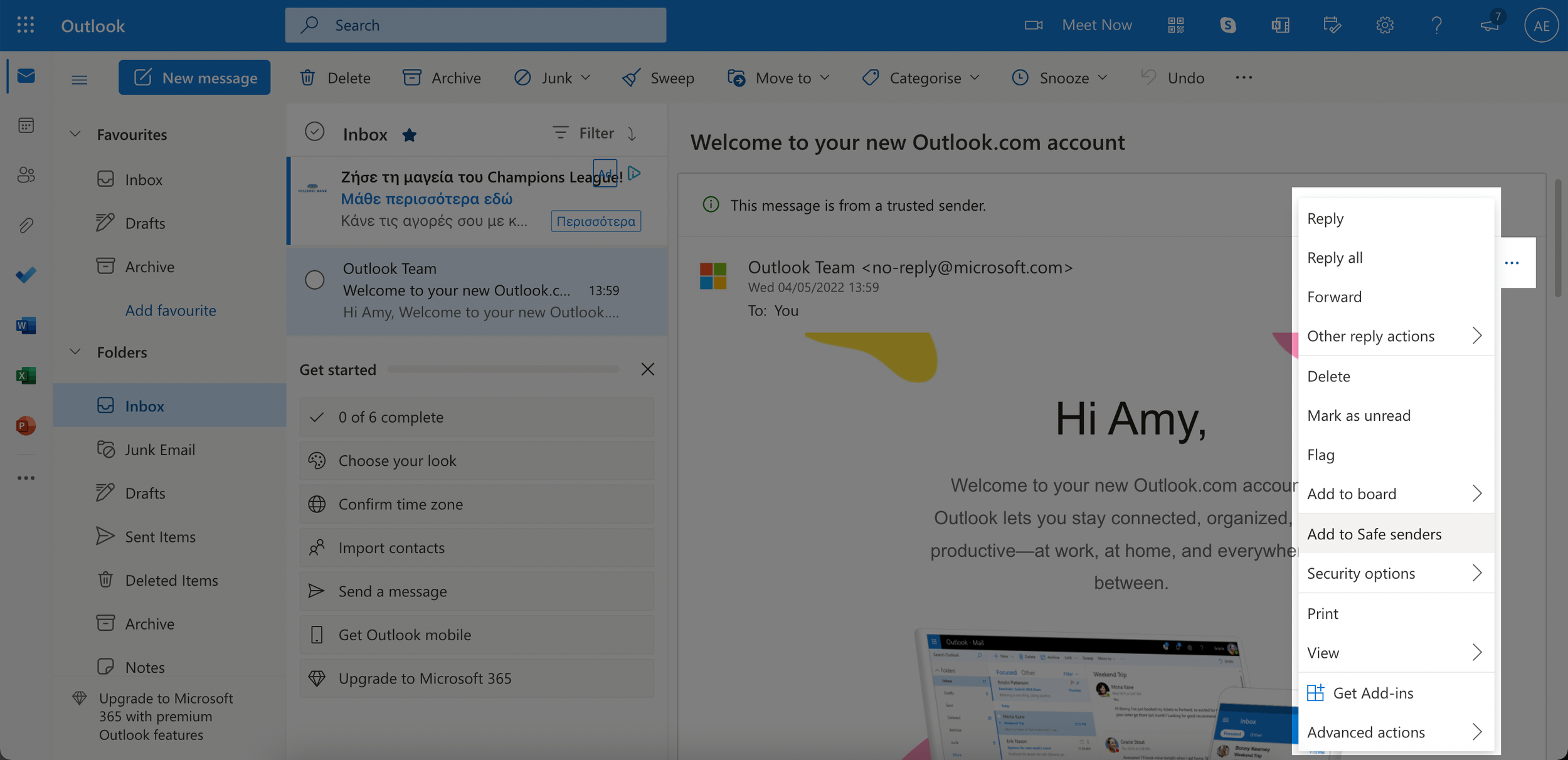This screenshot has height=760, width=1568.
Task: Select Add to Safe senders
Action: pyautogui.click(x=1374, y=534)
